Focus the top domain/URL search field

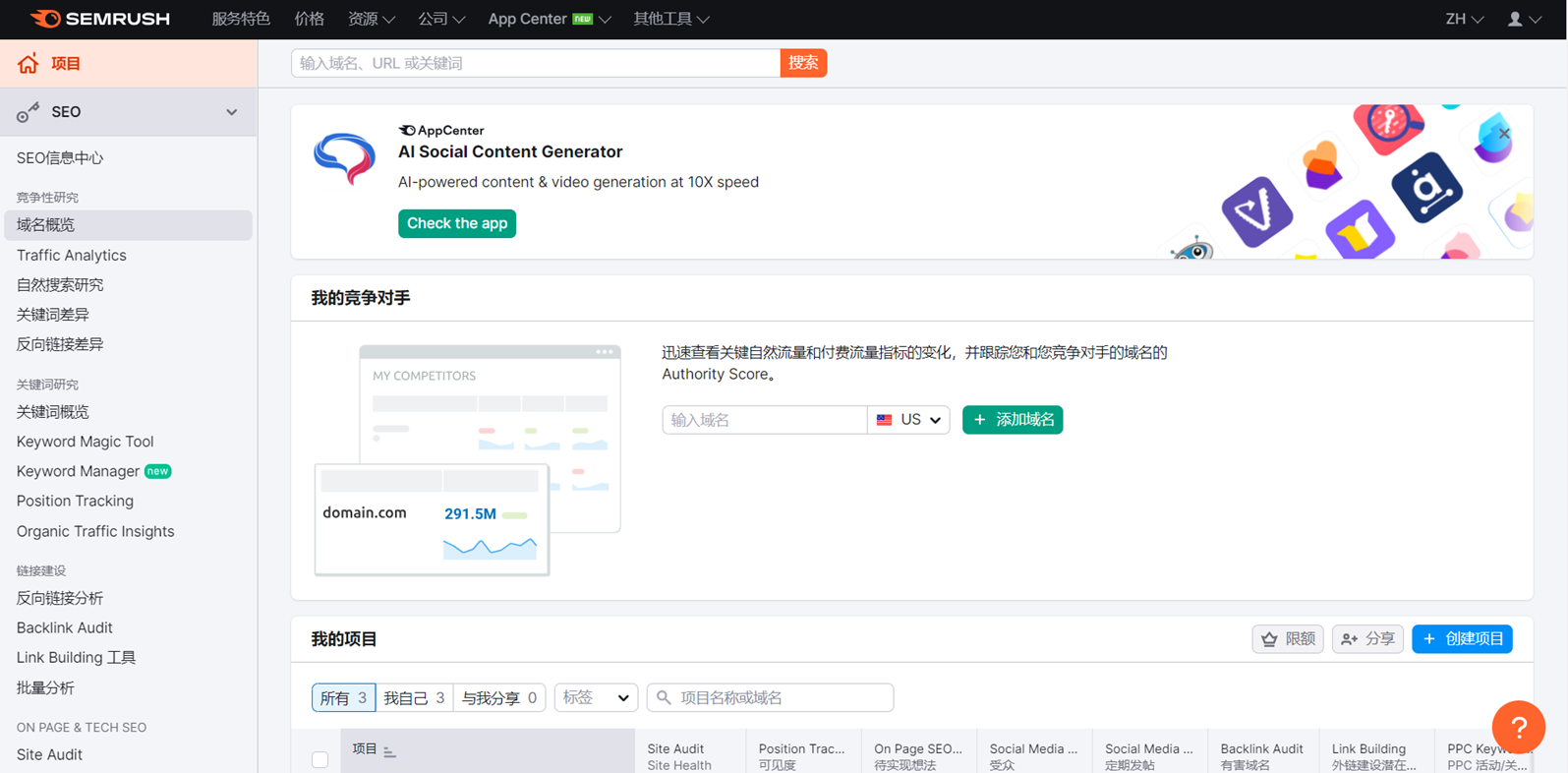pos(536,63)
